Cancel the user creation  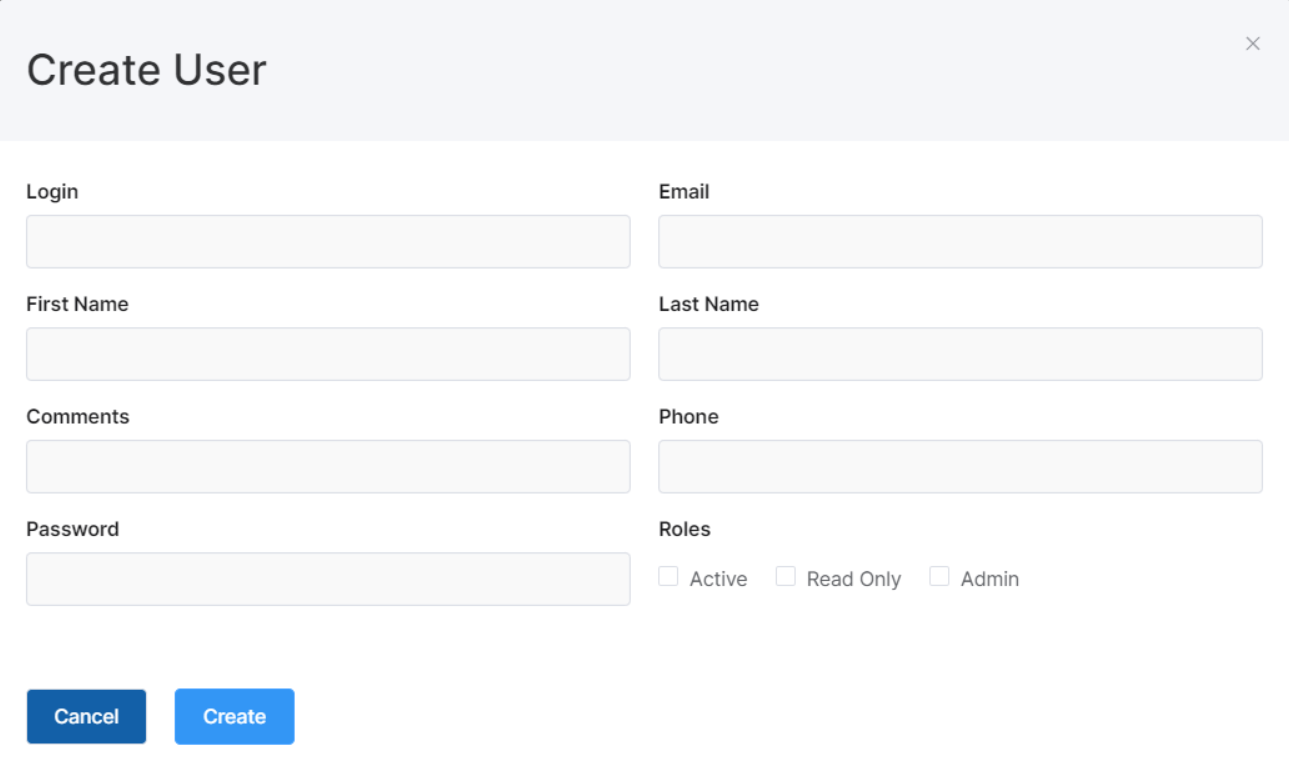tap(86, 716)
